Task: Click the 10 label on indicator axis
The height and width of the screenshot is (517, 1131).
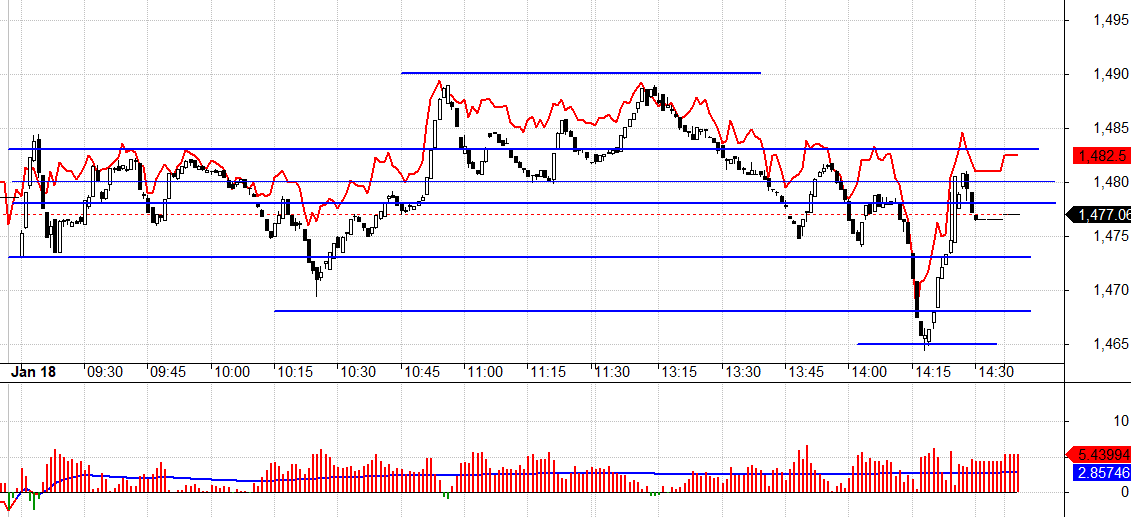Action: (x=1122, y=420)
